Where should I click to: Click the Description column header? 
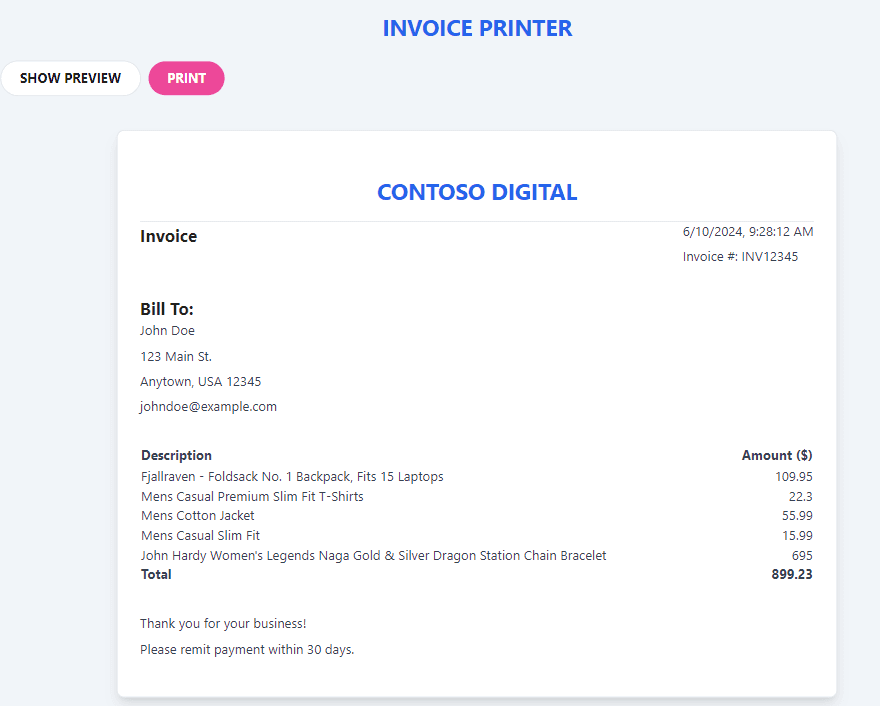[176, 455]
